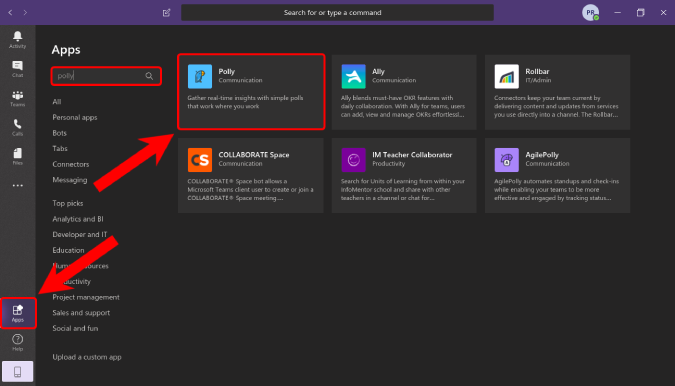Screen dimensions: 675x386
Task: Go back with the left arrow
Action: click(10, 12)
